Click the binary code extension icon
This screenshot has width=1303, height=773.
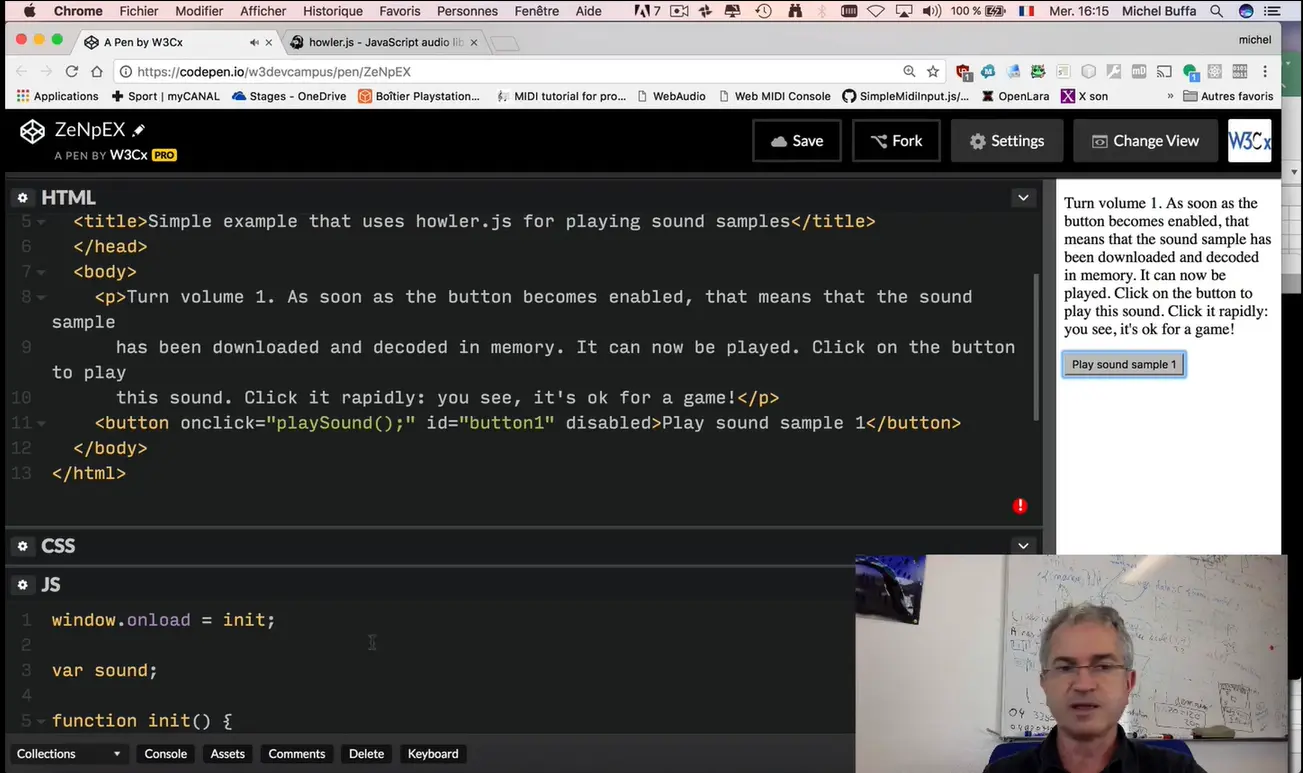click(x=1240, y=71)
